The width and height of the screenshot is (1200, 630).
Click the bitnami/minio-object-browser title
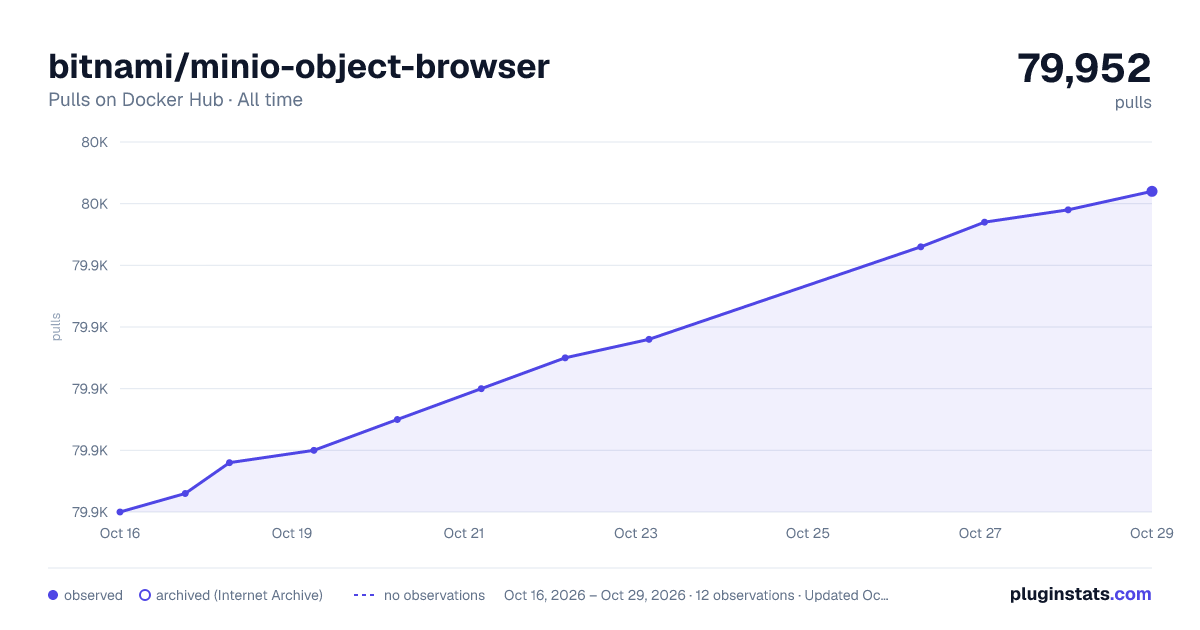tap(299, 67)
